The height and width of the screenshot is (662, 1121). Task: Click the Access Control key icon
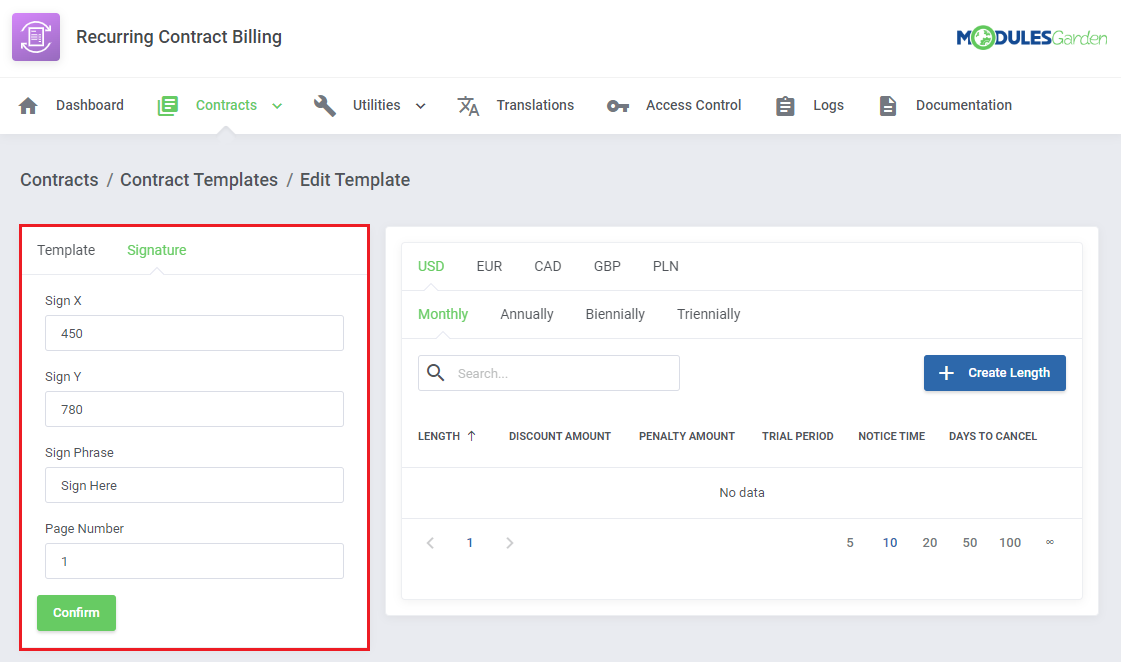click(618, 107)
